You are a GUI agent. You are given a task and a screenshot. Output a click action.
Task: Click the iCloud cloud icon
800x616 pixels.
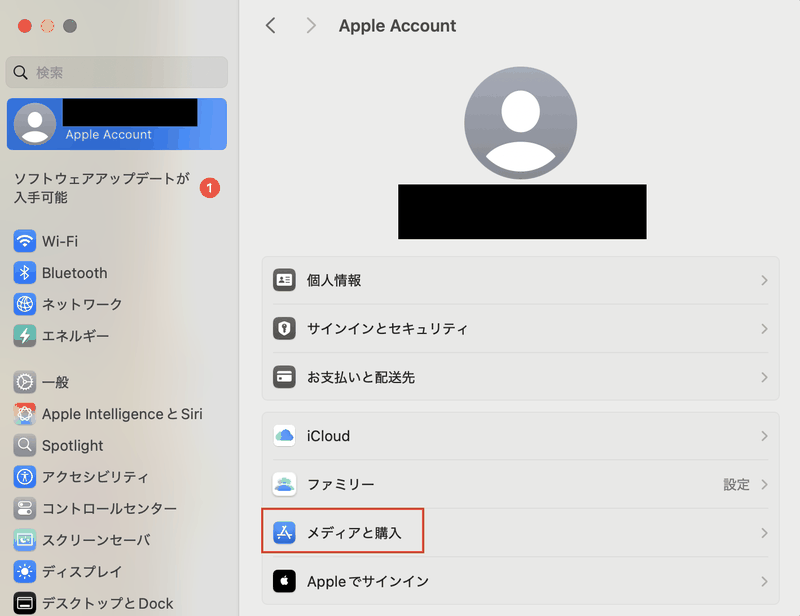[x=284, y=436]
